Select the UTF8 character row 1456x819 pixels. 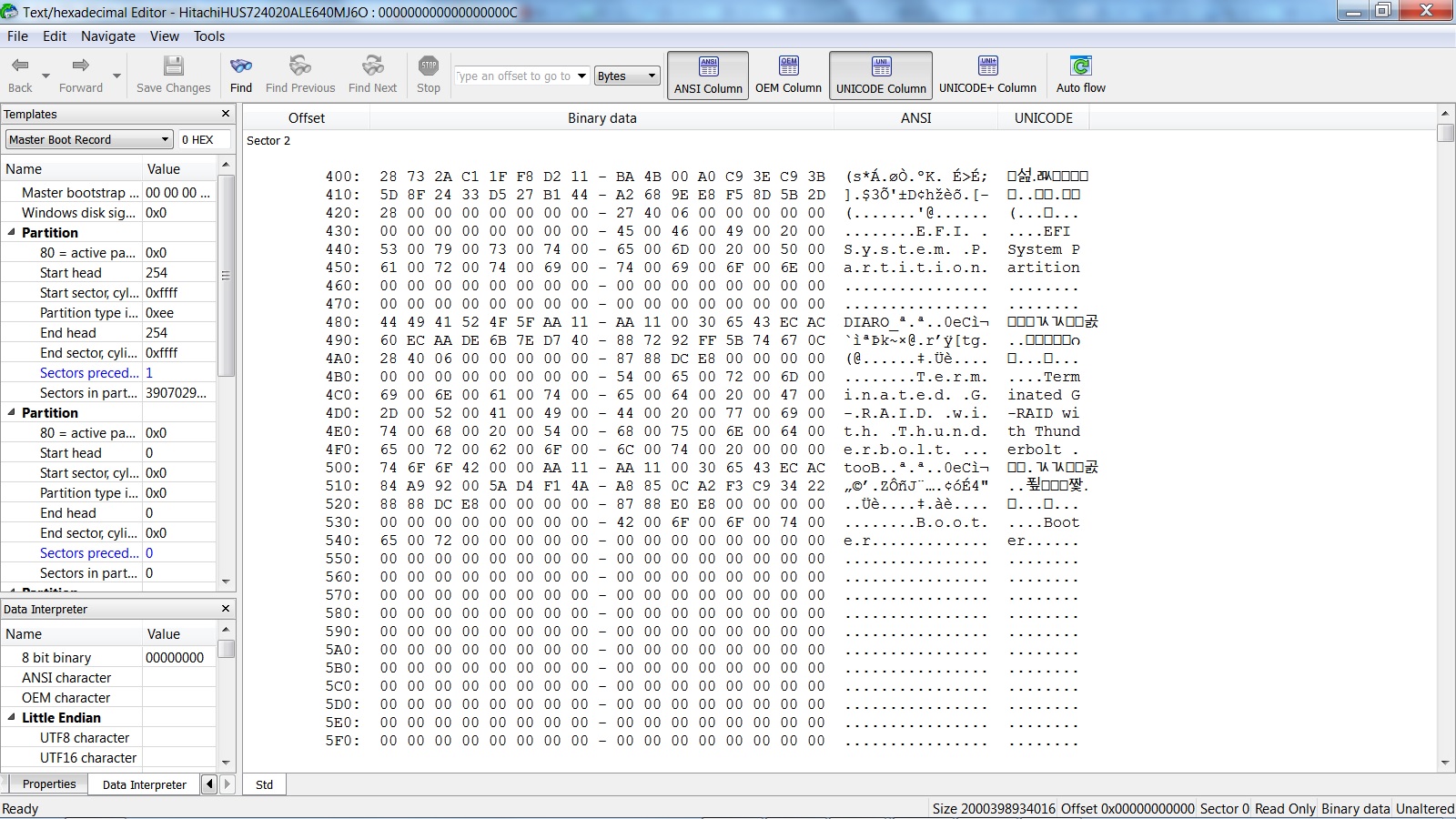108,738
